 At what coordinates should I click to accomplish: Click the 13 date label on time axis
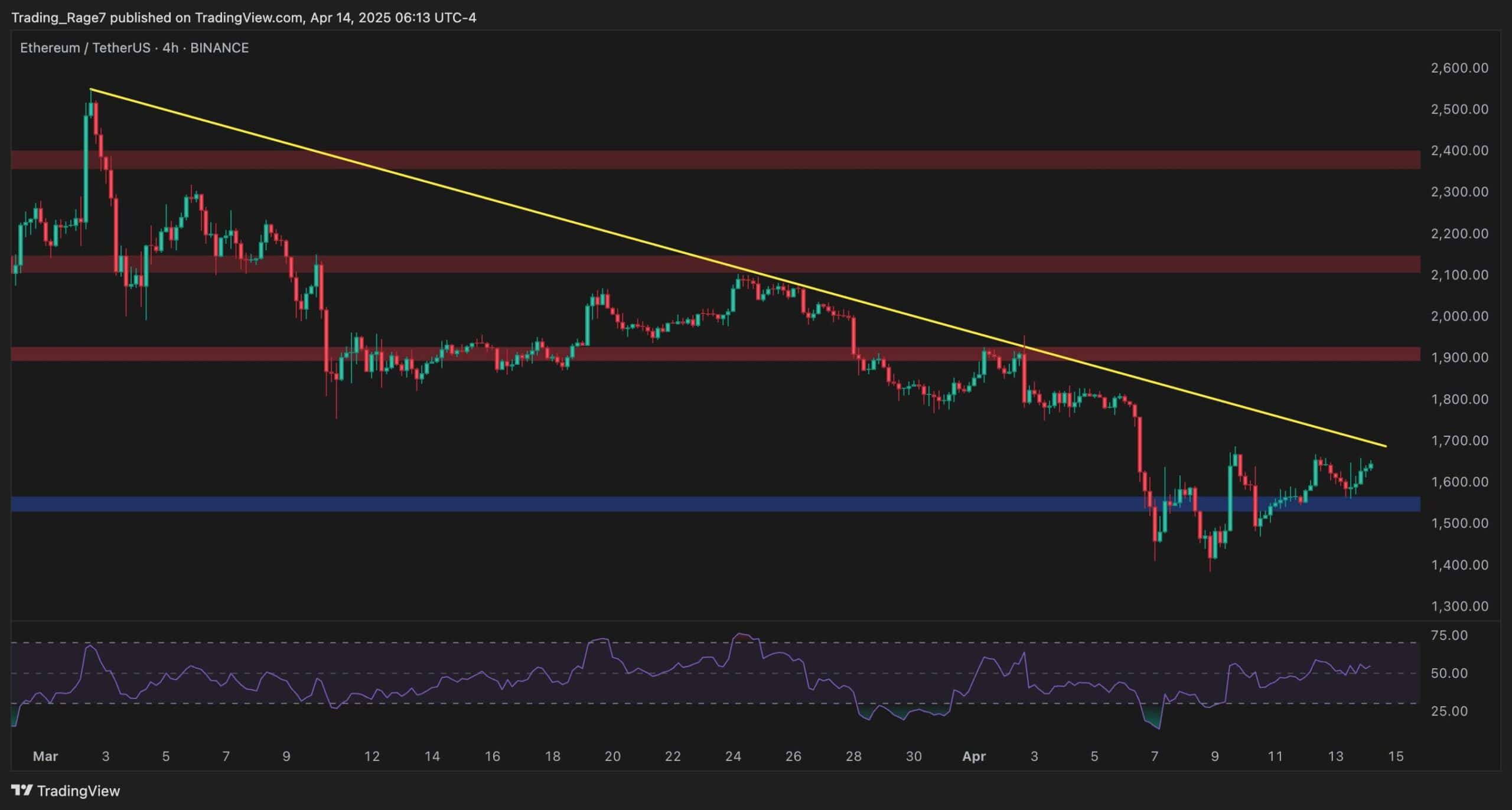pos(1335,756)
